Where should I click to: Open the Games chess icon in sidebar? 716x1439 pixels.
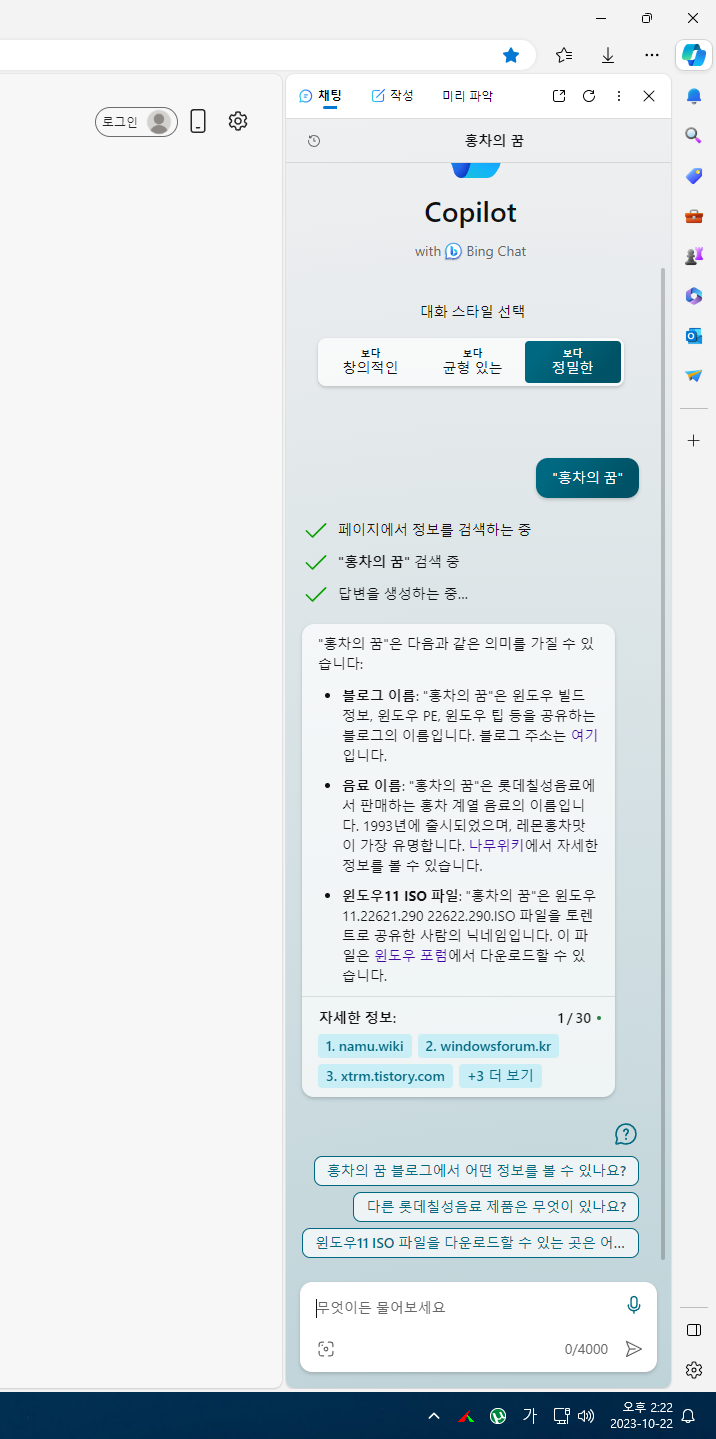694,255
